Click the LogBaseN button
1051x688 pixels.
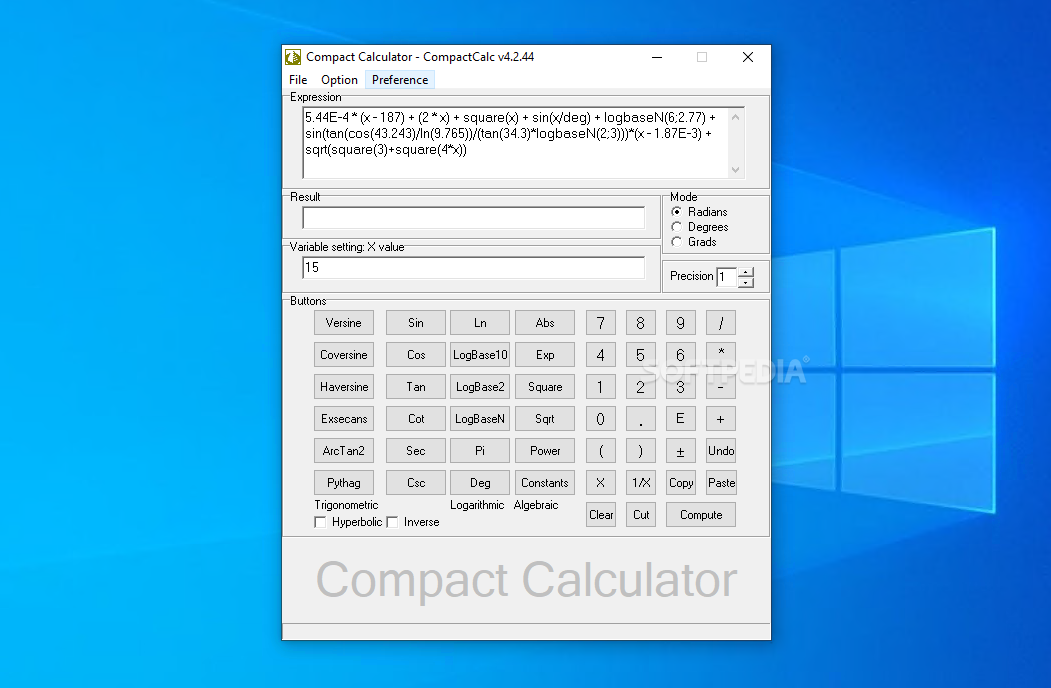click(480, 418)
